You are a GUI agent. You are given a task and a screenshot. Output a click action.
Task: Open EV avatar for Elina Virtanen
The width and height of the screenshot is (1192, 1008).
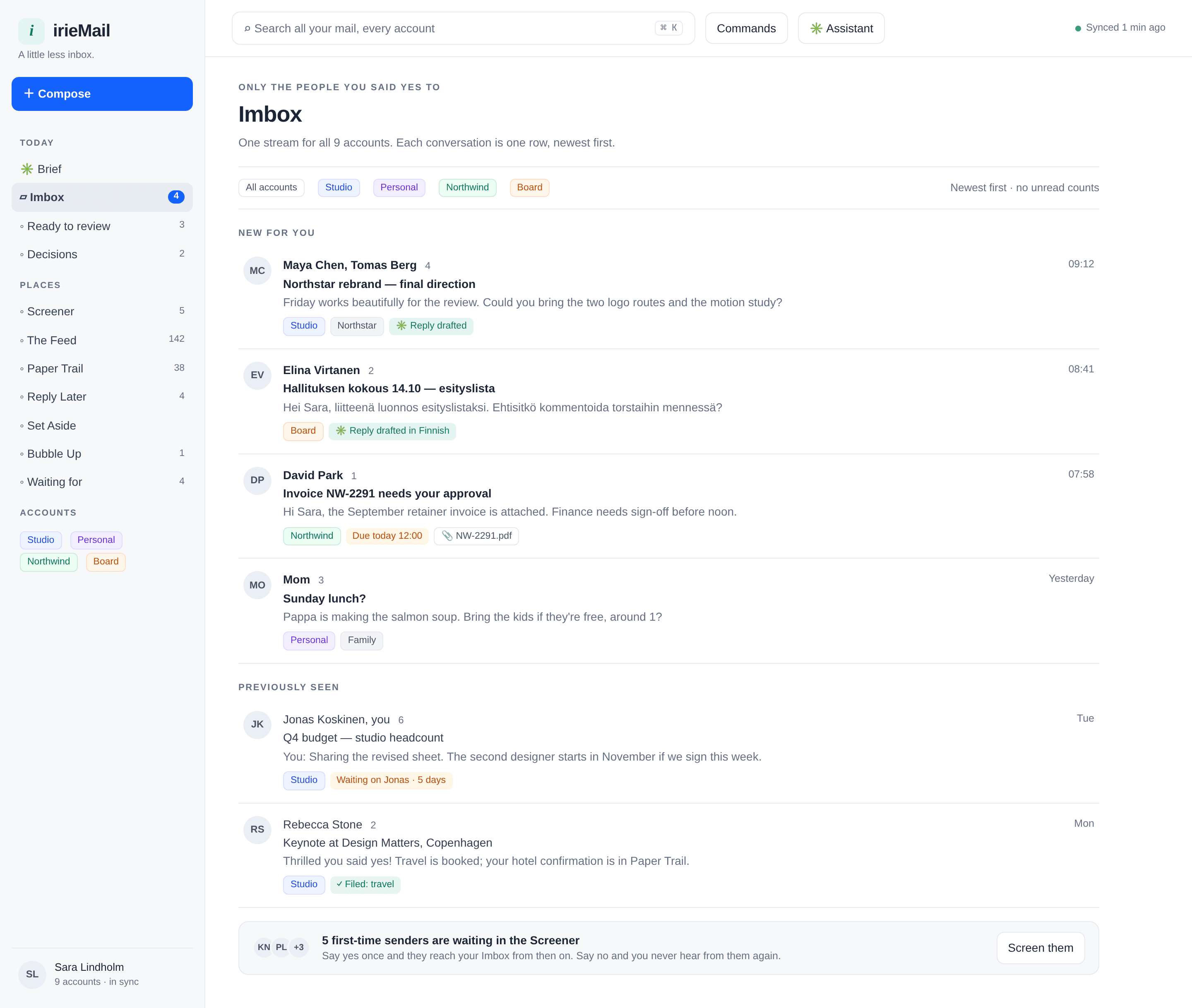[257, 375]
